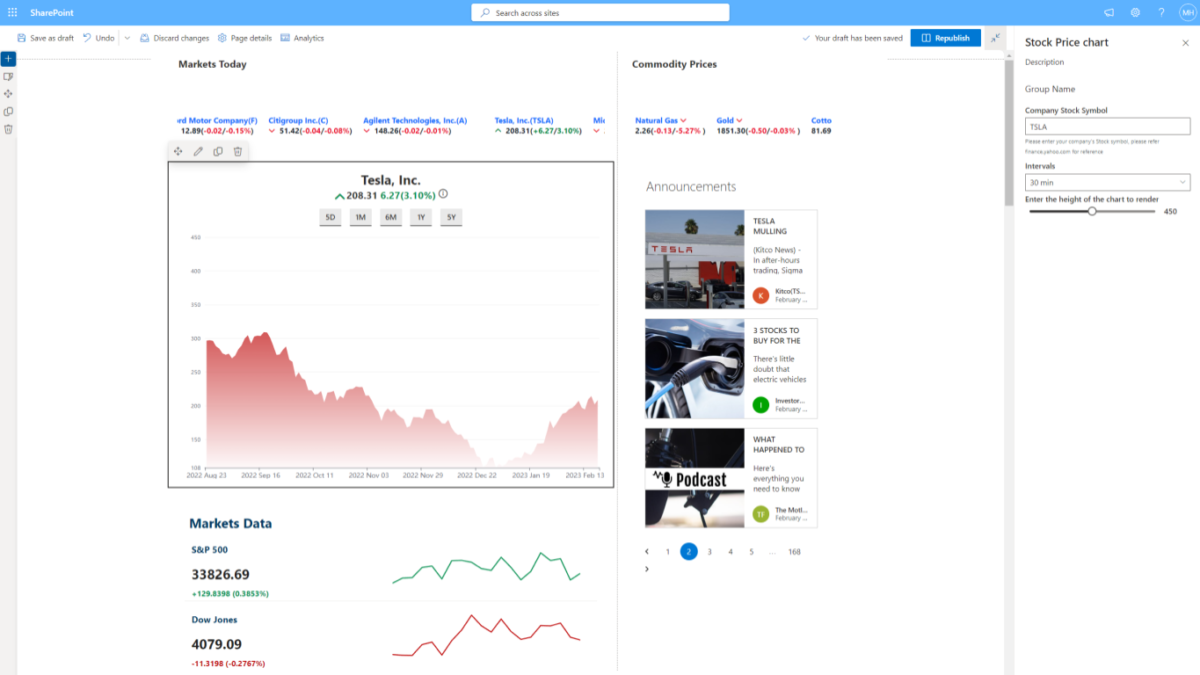Open the Intervals dropdown showing 30 min
The height and width of the screenshot is (675, 1200).
click(x=1107, y=183)
